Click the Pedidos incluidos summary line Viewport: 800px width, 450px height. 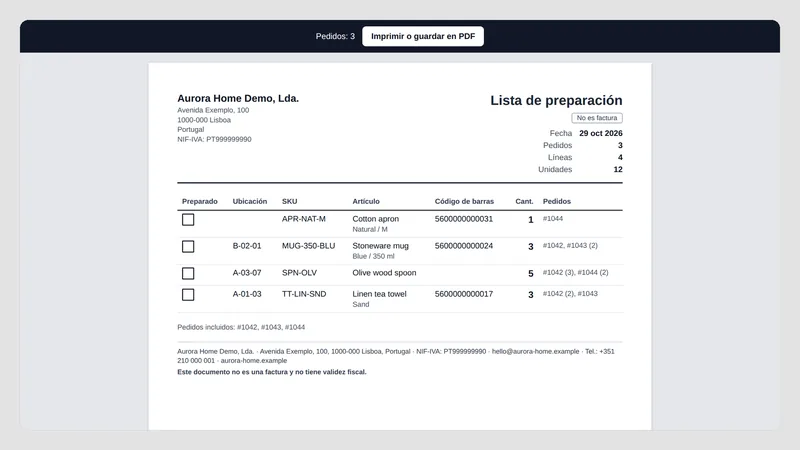click(241, 327)
